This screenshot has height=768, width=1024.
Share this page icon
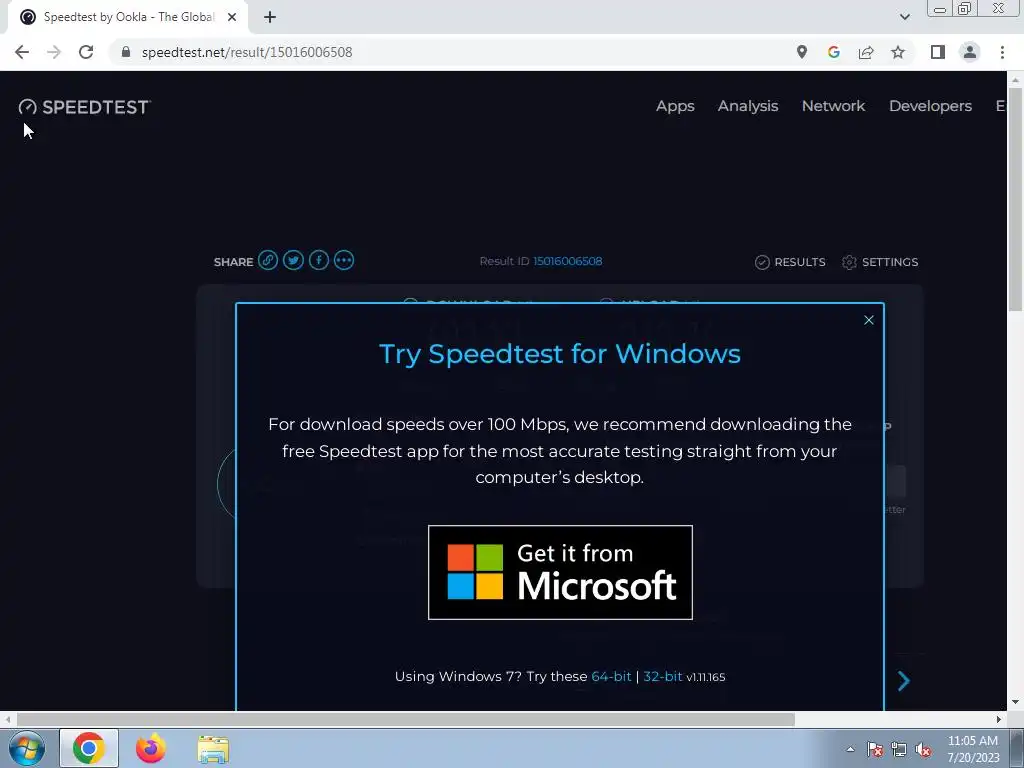point(866,52)
